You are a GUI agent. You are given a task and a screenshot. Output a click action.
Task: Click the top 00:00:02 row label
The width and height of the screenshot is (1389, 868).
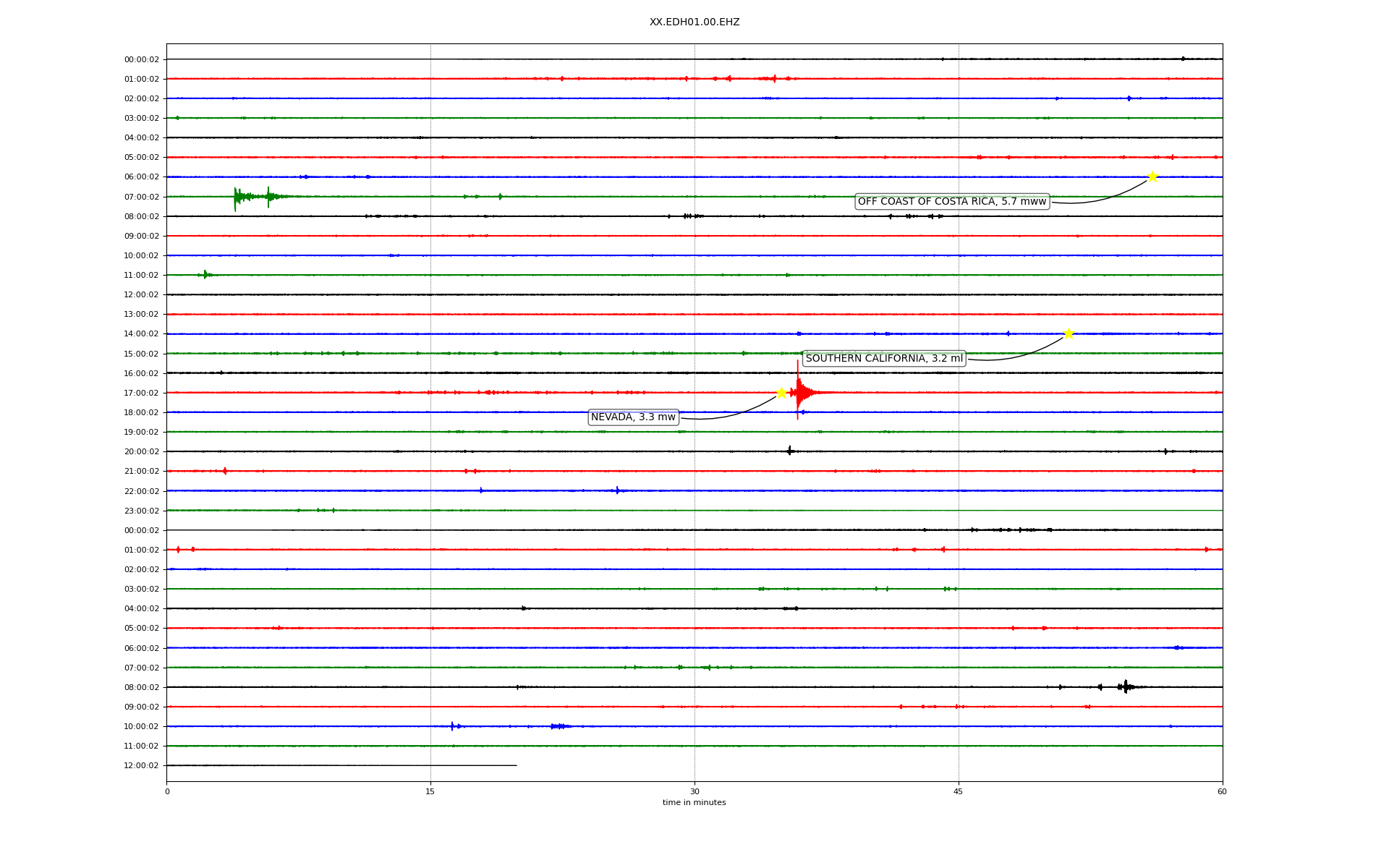[x=142, y=59]
